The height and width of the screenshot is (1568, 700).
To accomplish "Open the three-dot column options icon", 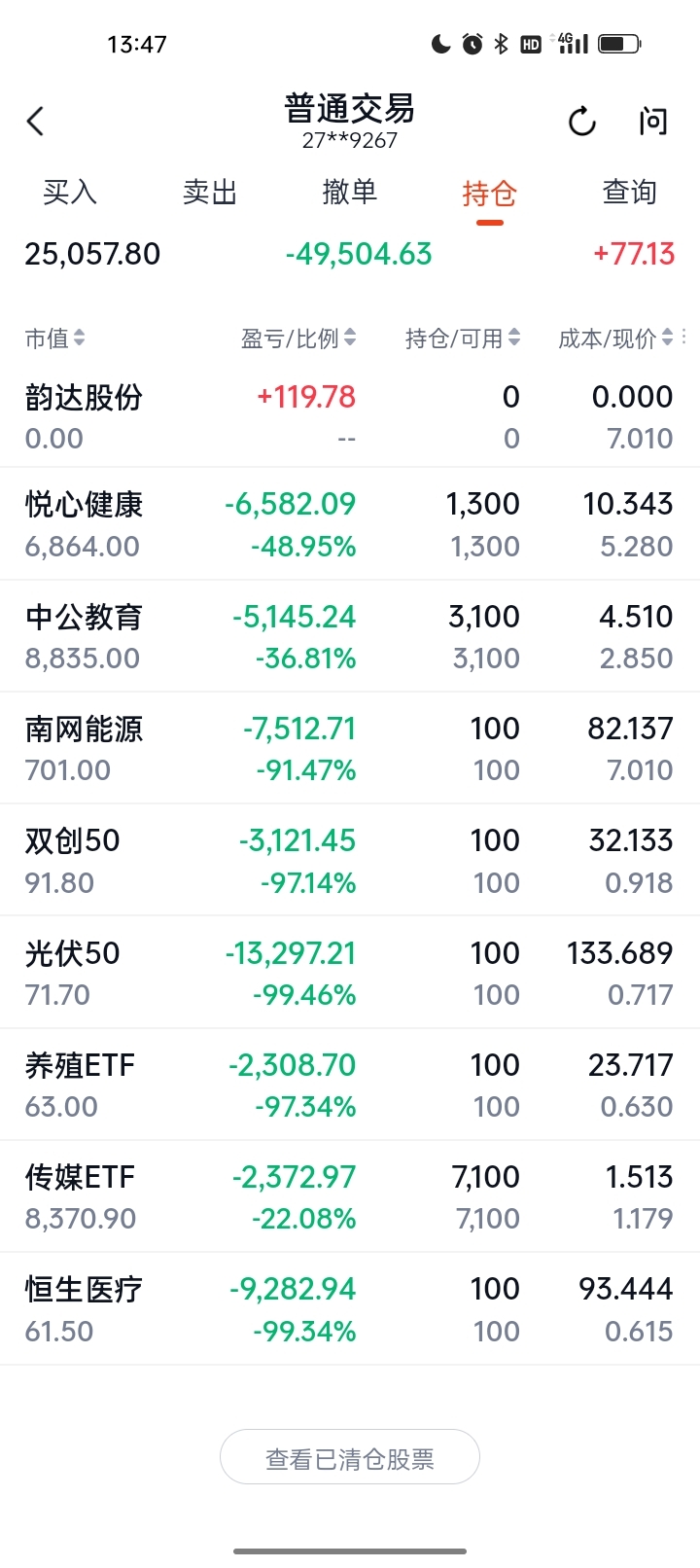I will click(684, 337).
